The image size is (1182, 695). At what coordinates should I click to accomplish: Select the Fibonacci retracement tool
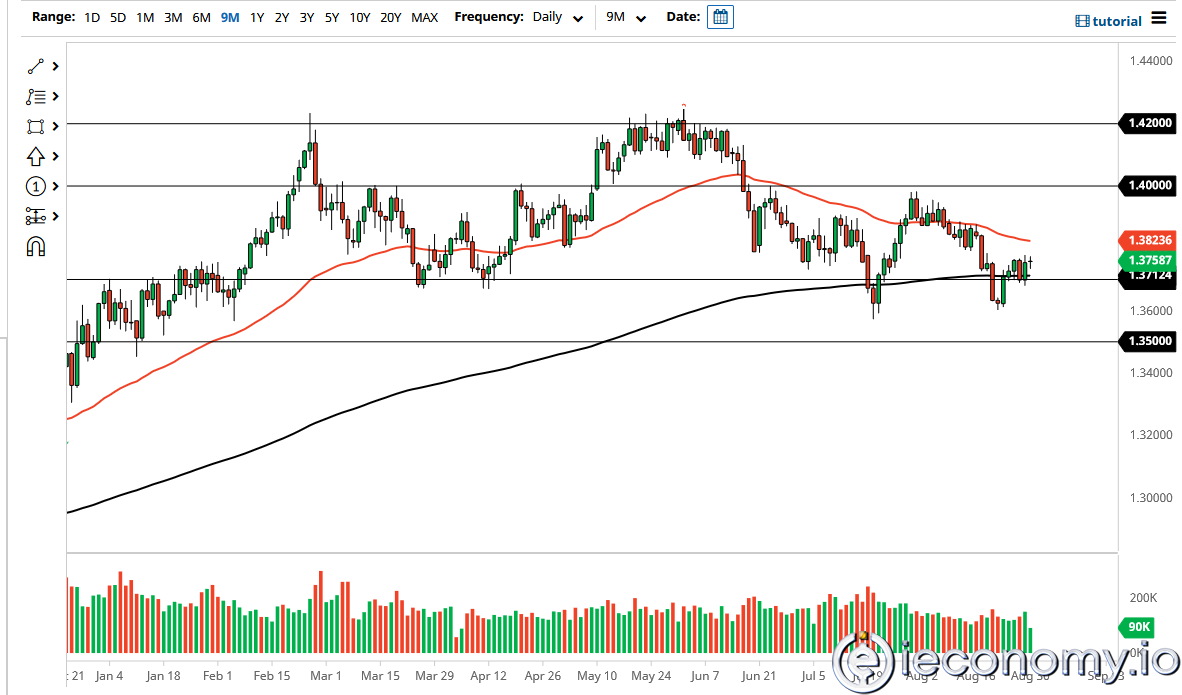36,96
